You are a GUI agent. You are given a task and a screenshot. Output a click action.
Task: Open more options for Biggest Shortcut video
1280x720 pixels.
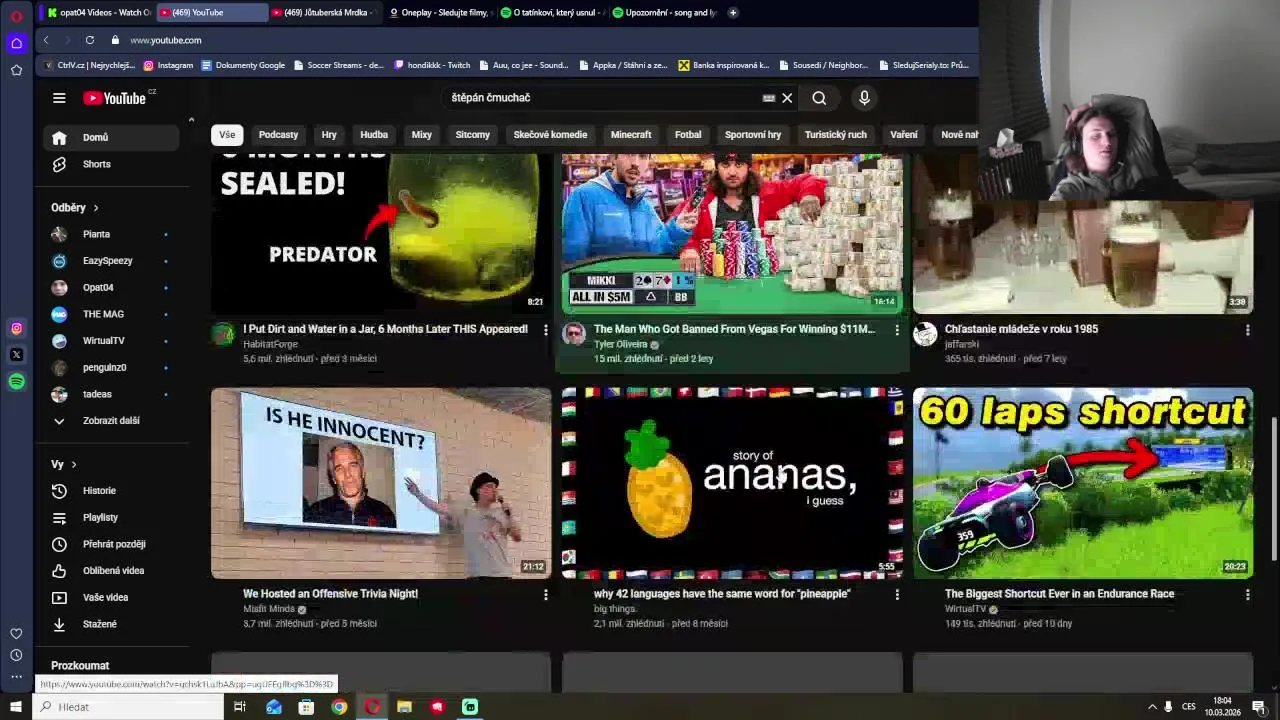[1247, 594]
